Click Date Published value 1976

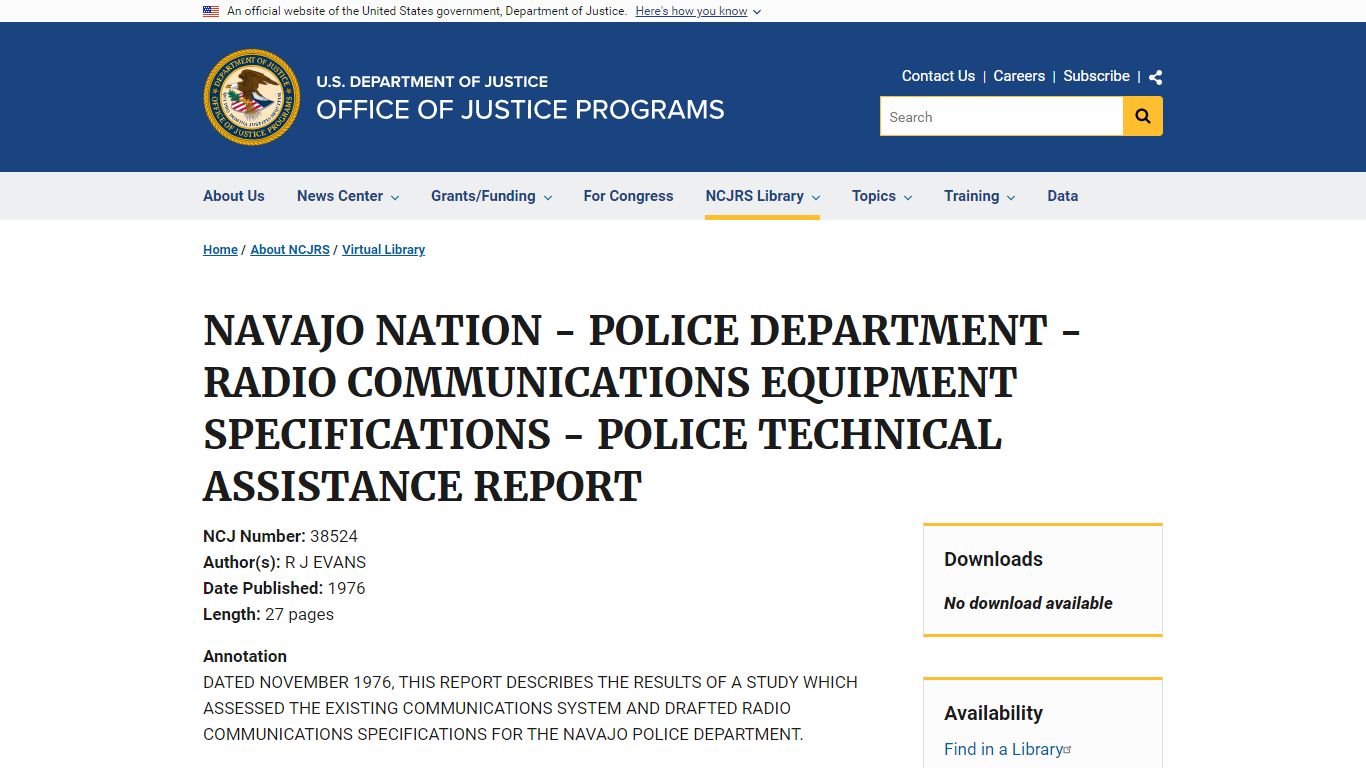coord(346,588)
